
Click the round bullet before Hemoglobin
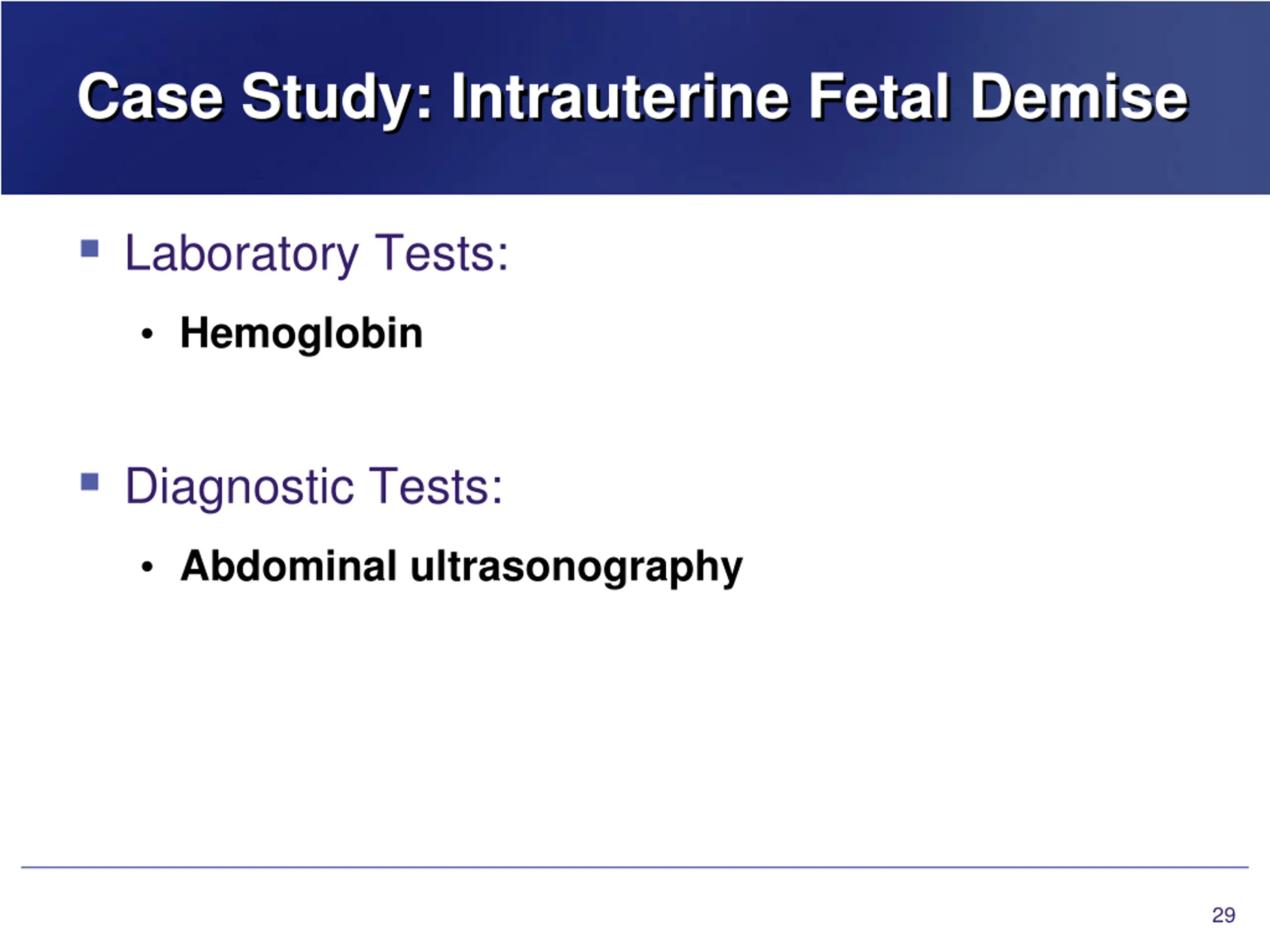tap(147, 333)
